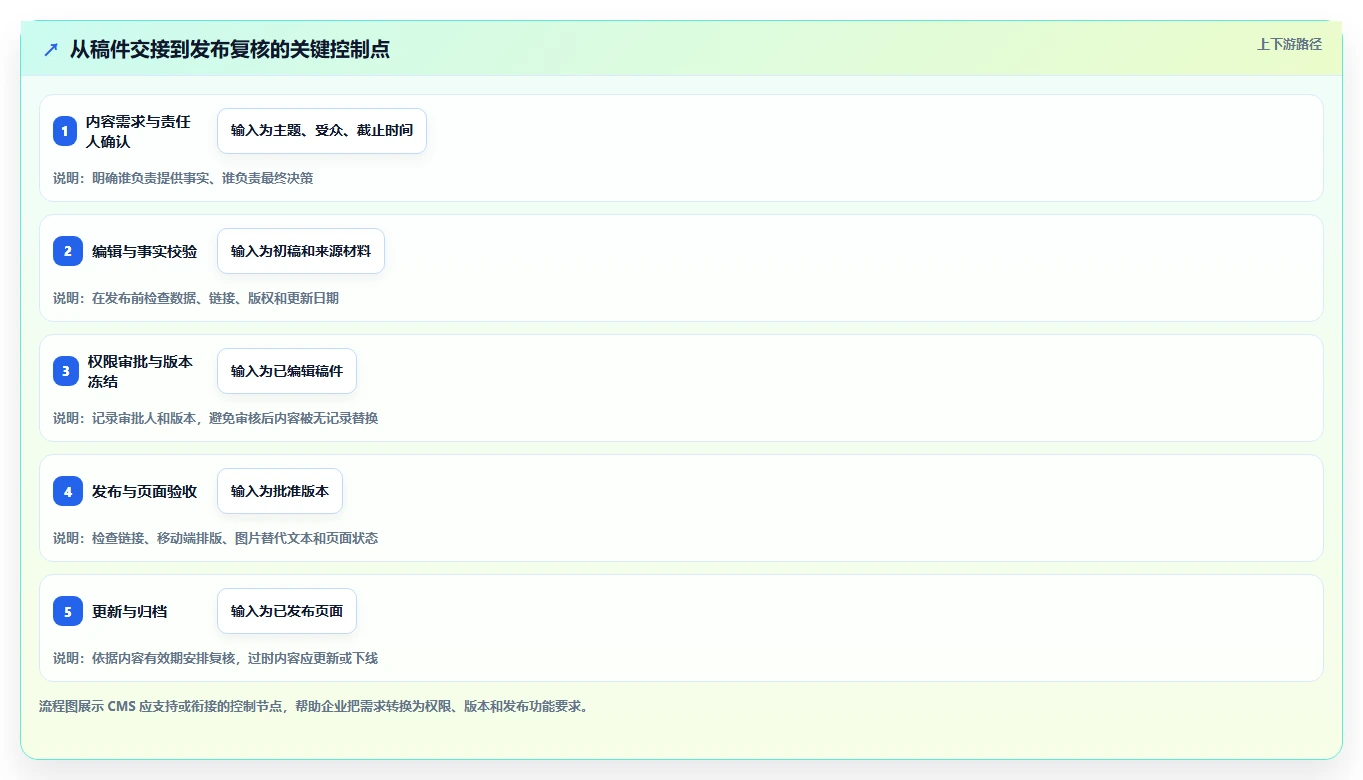The height and width of the screenshot is (780, 1363).
Task: Click the 输入为初稿和来源材料 chip
Action: [301, 251]
